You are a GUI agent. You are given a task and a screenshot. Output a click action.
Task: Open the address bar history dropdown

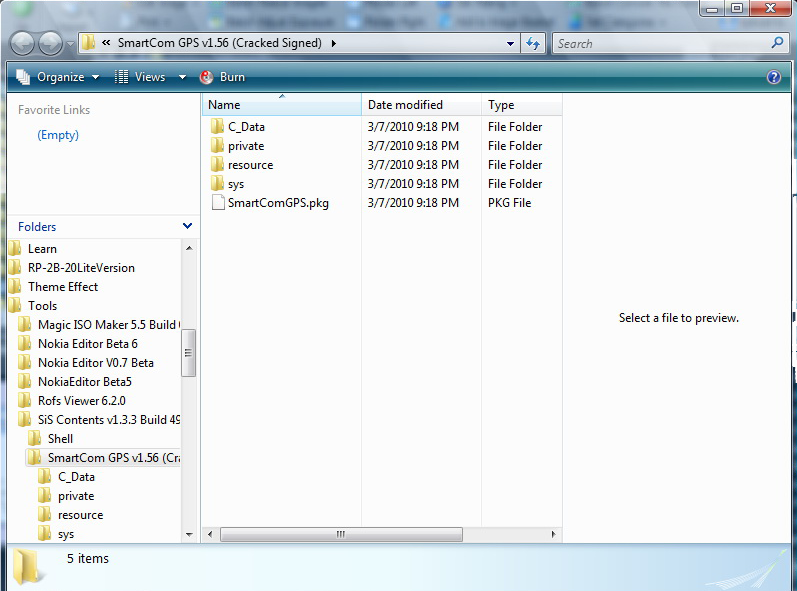point(510,44)
